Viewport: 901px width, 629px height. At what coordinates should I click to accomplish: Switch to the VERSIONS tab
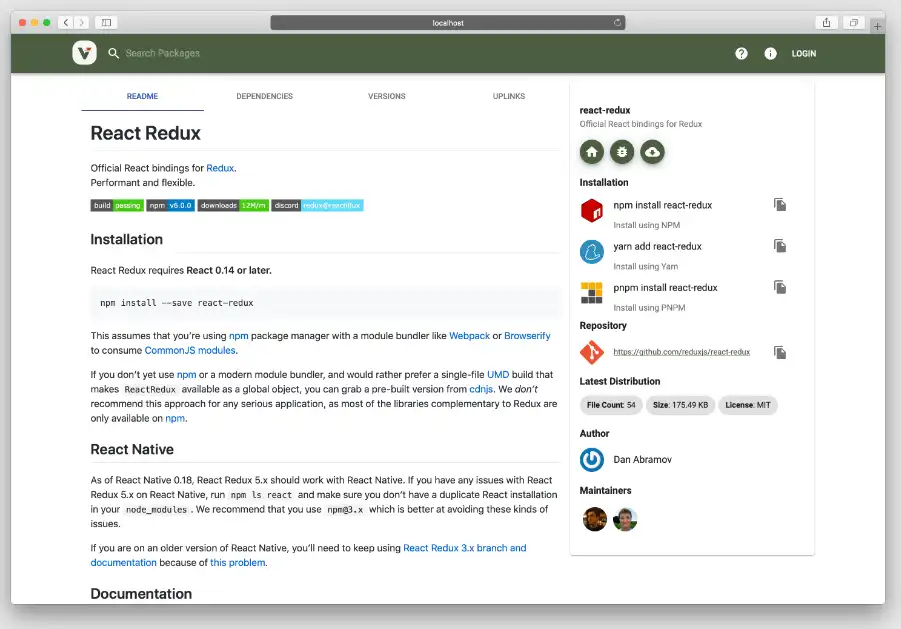click(x=387, y=96)
